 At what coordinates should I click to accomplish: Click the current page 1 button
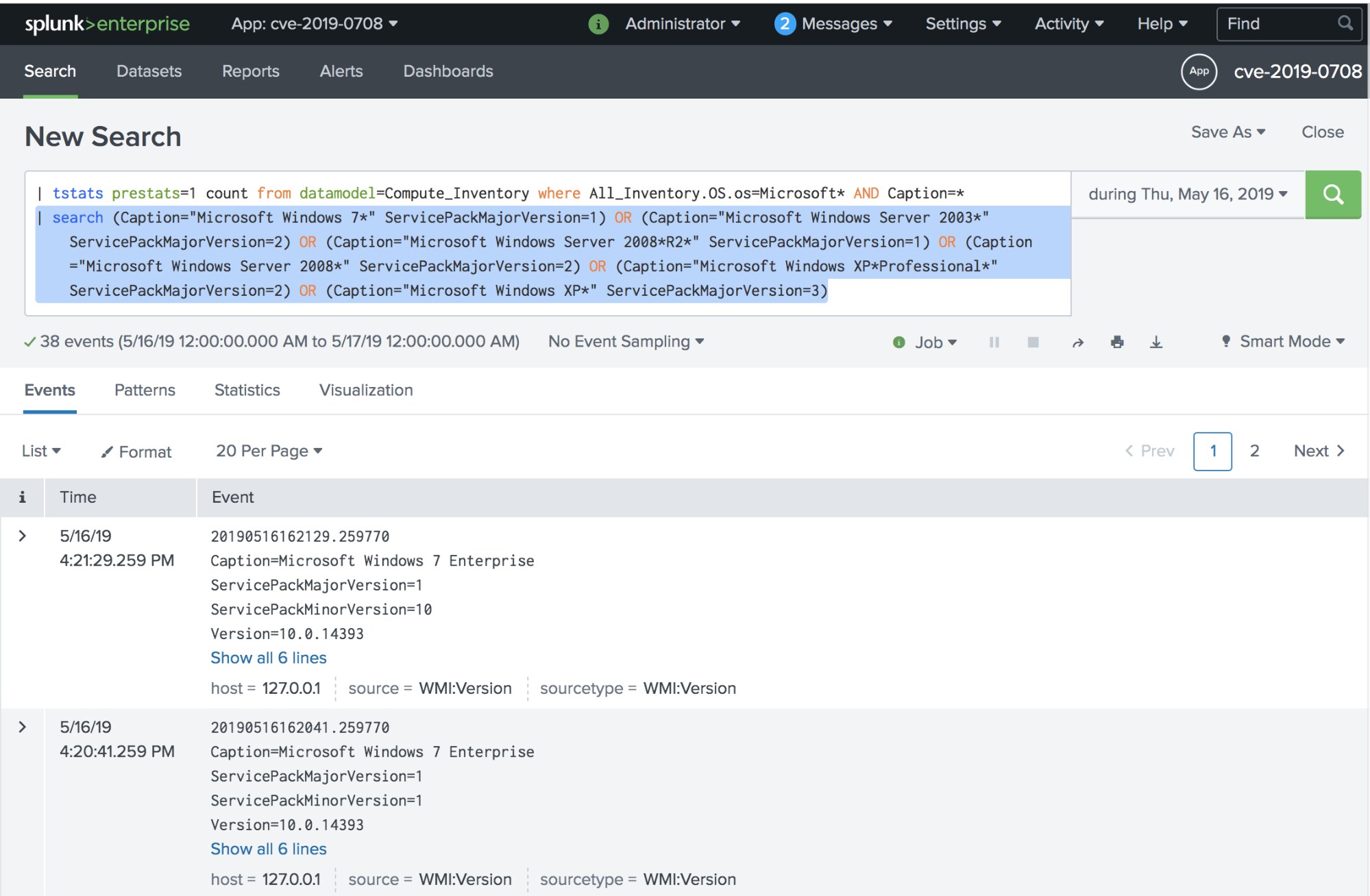(x=1212, y=451)
